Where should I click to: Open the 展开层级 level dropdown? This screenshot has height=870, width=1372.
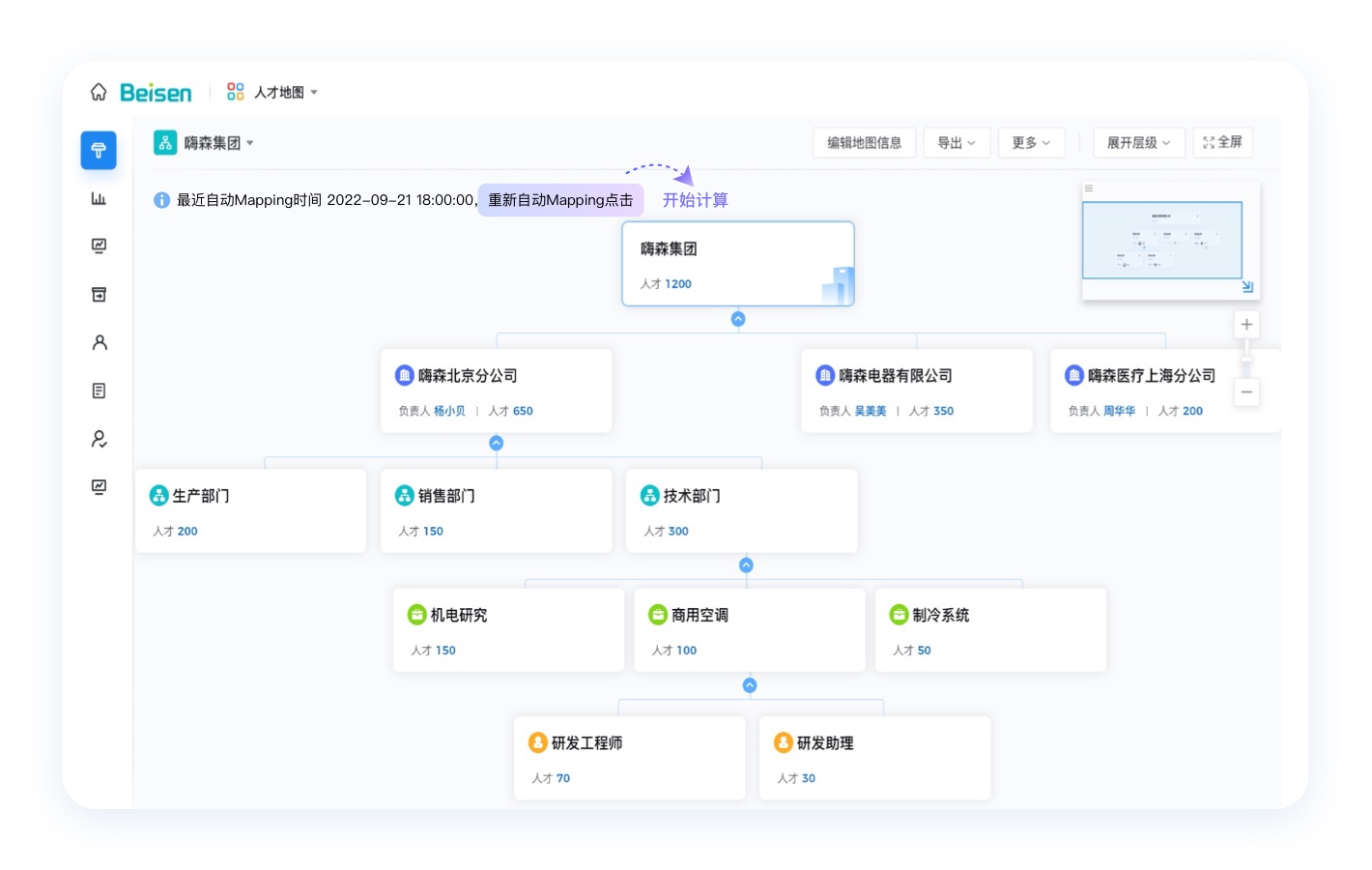tap(1138, 143)
